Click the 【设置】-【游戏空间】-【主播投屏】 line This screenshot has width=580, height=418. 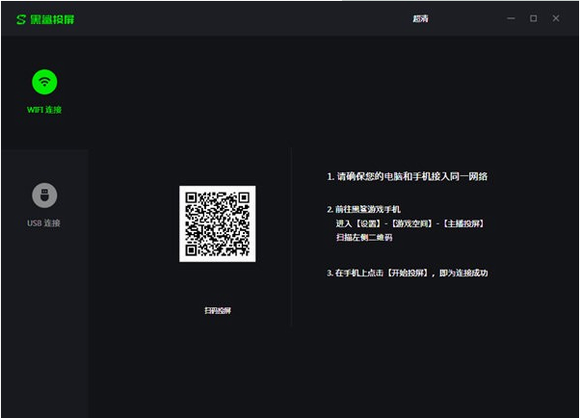pyautogui.click(x=410, y=223)
